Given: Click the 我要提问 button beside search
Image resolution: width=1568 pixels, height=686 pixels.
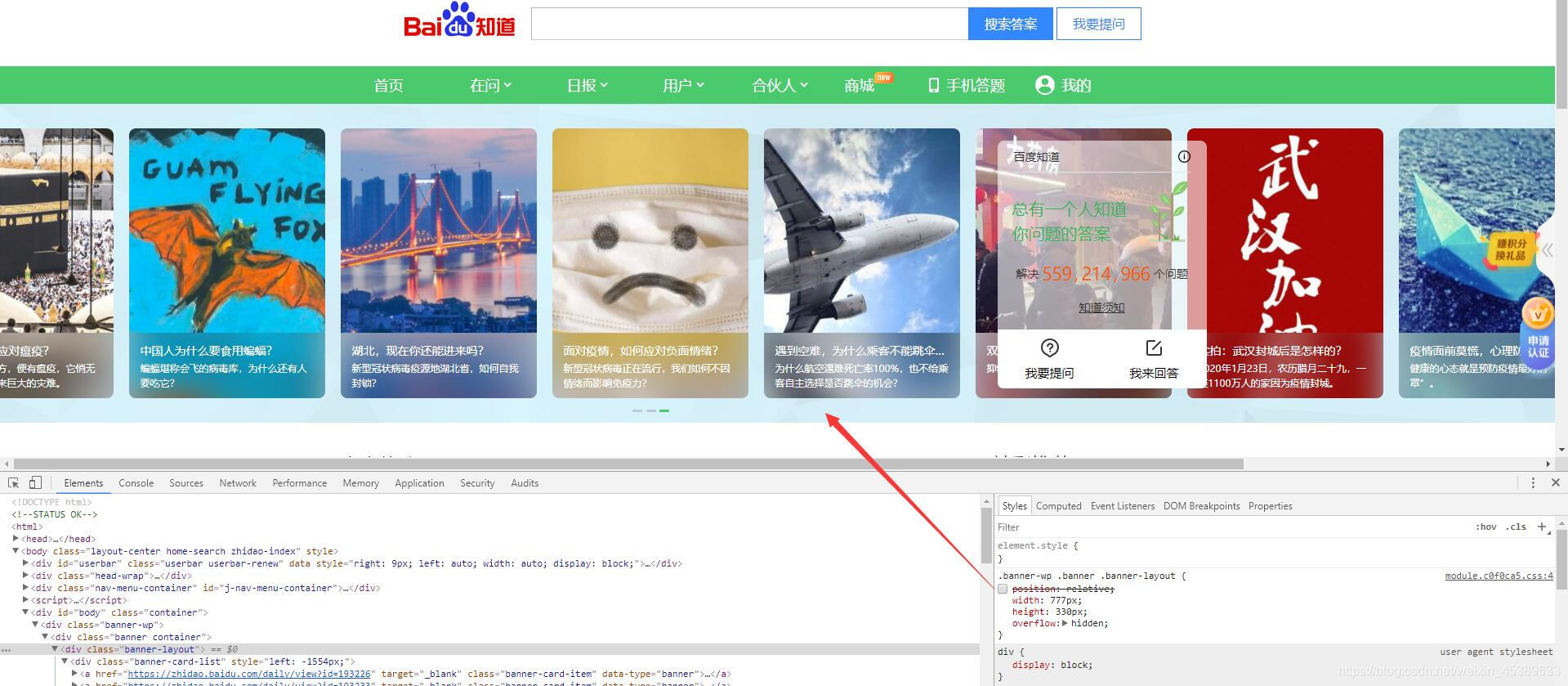Looking at the screenshot, I should (1098, 24).
